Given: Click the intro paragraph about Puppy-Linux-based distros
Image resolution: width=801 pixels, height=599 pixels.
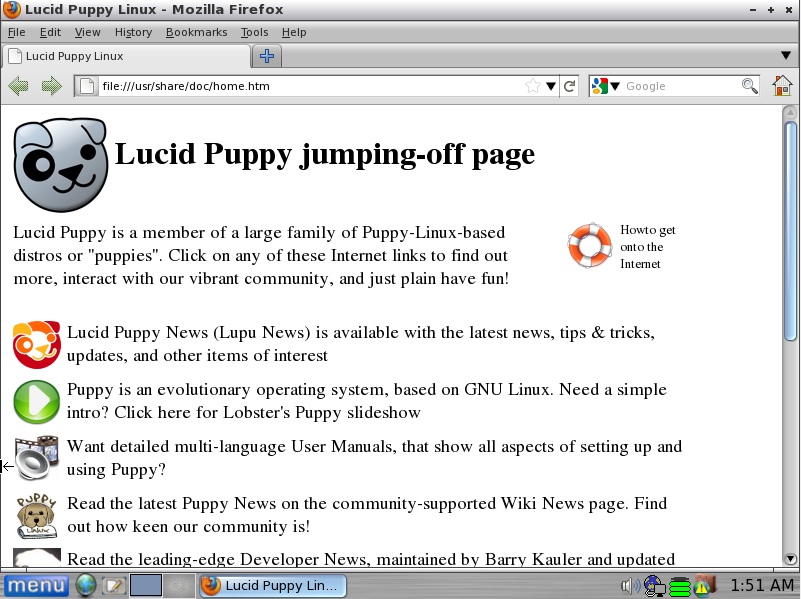Looking at the screenshot, I should coord(261,255).
